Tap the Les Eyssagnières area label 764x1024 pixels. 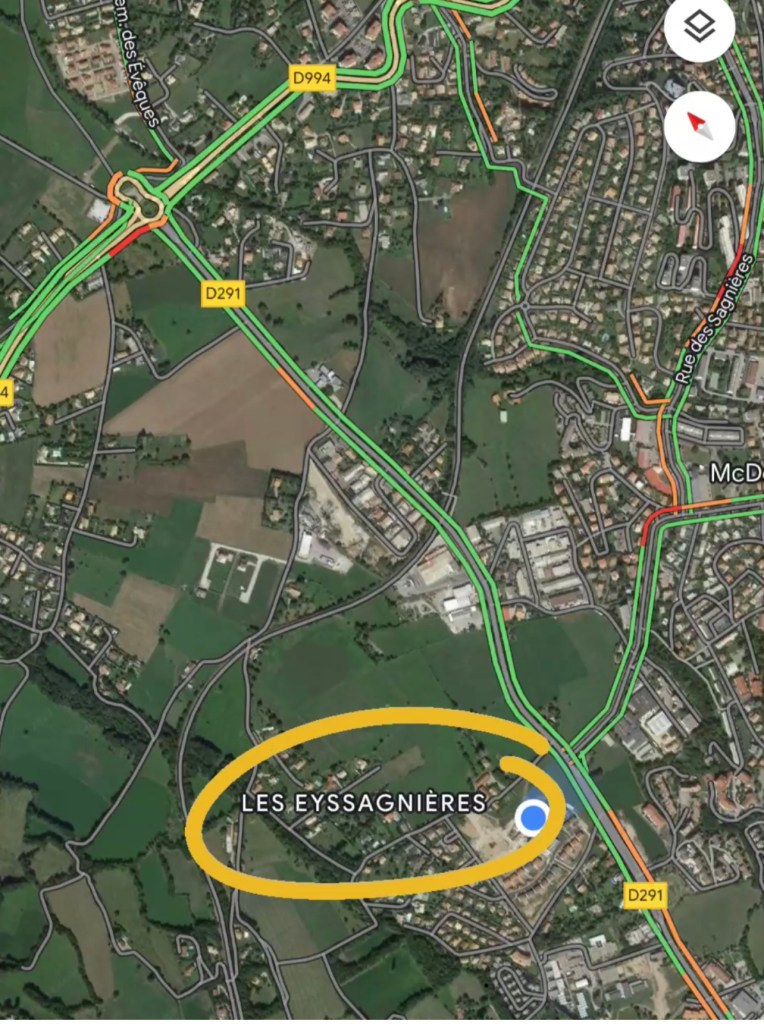point(364,803)
